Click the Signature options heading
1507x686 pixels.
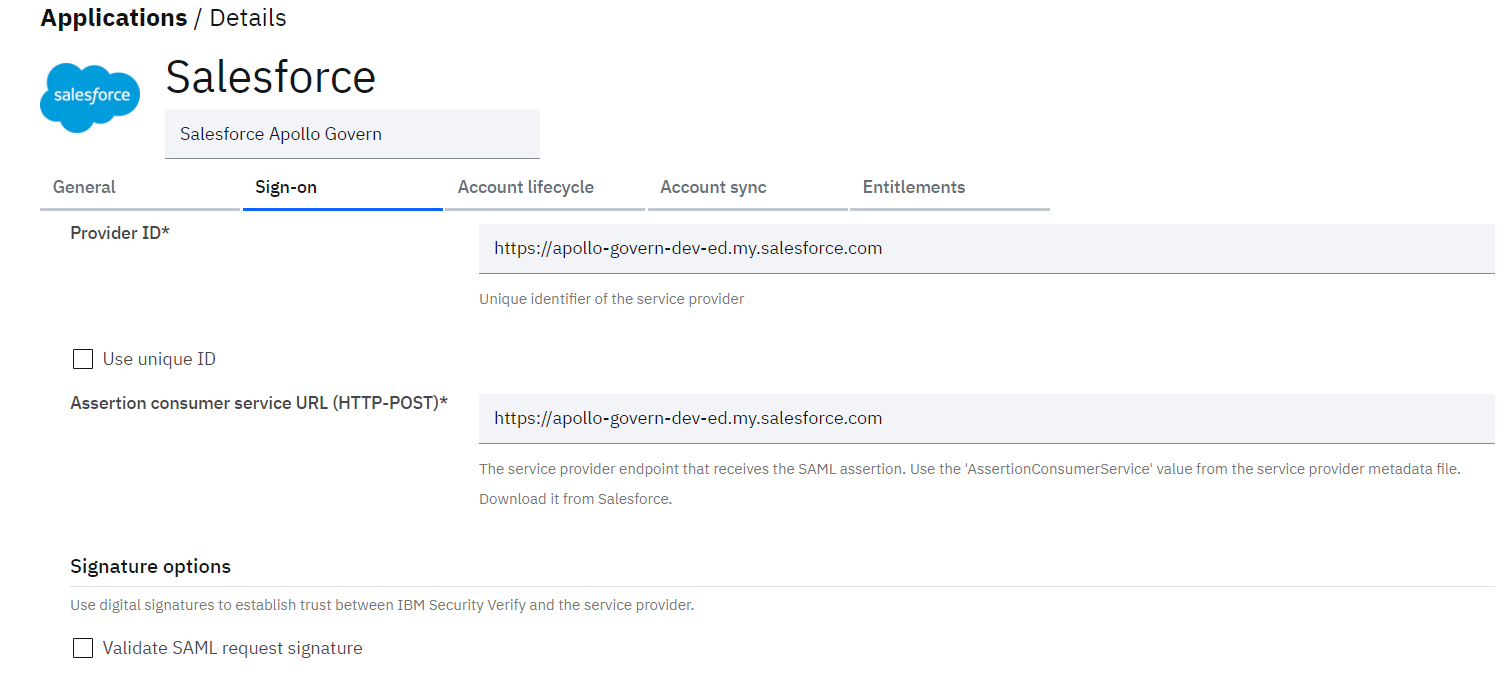tap(151, 567)
